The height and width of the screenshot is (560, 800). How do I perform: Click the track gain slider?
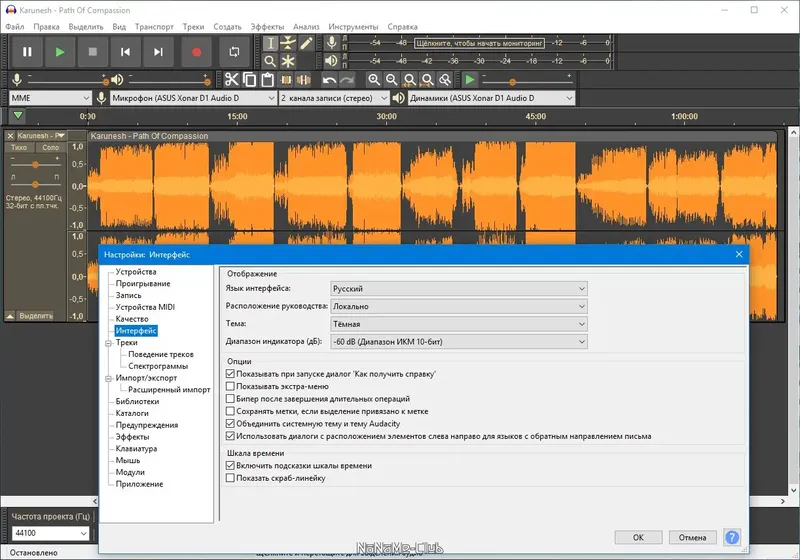[x=36, y=164]
